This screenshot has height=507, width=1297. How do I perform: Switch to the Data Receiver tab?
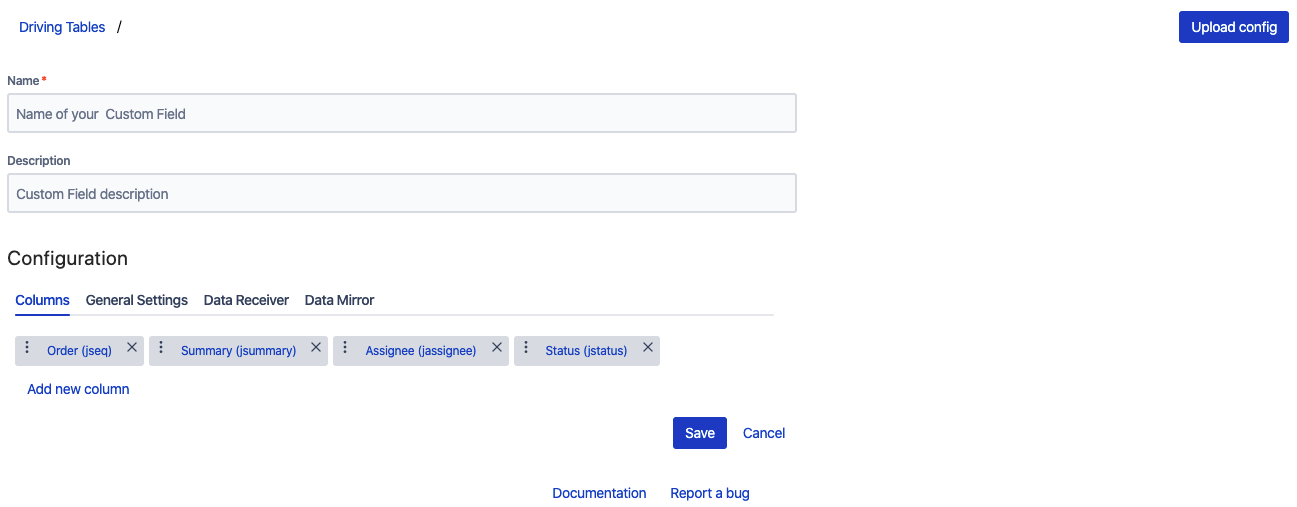246,300
